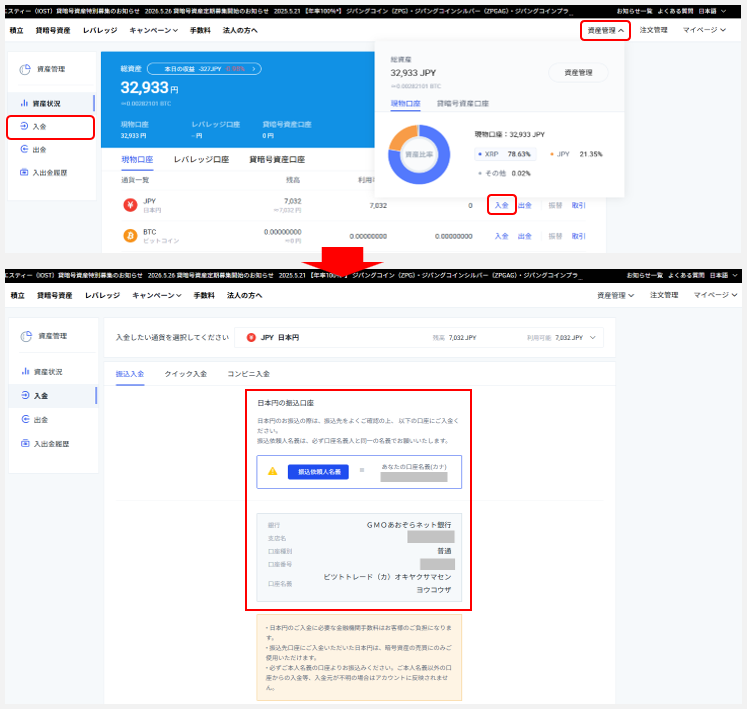
Task: Open the 日本語 language dropdown on the asset status page
Action: [712, 11]
